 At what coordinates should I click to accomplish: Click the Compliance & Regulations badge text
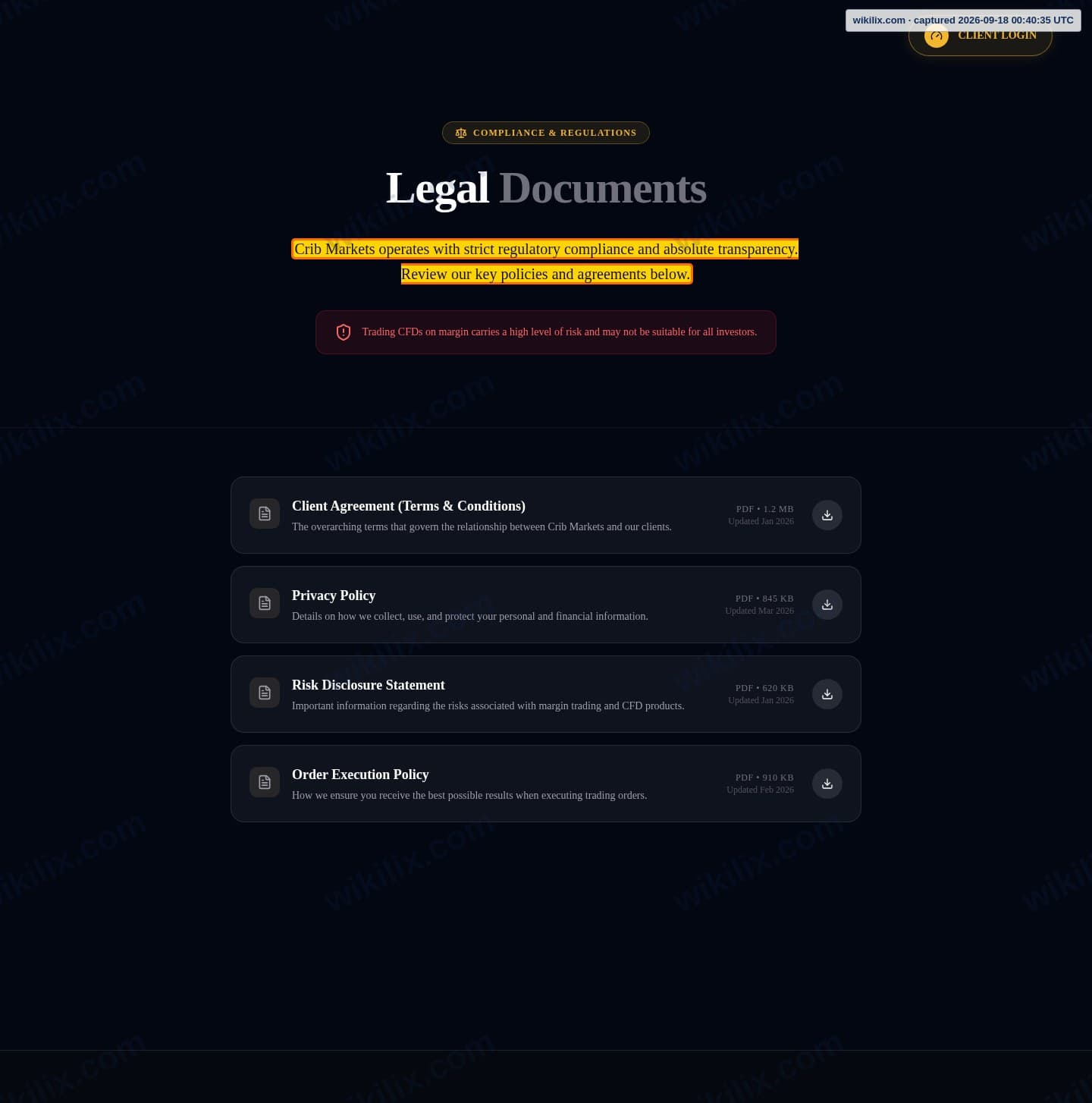555,133
